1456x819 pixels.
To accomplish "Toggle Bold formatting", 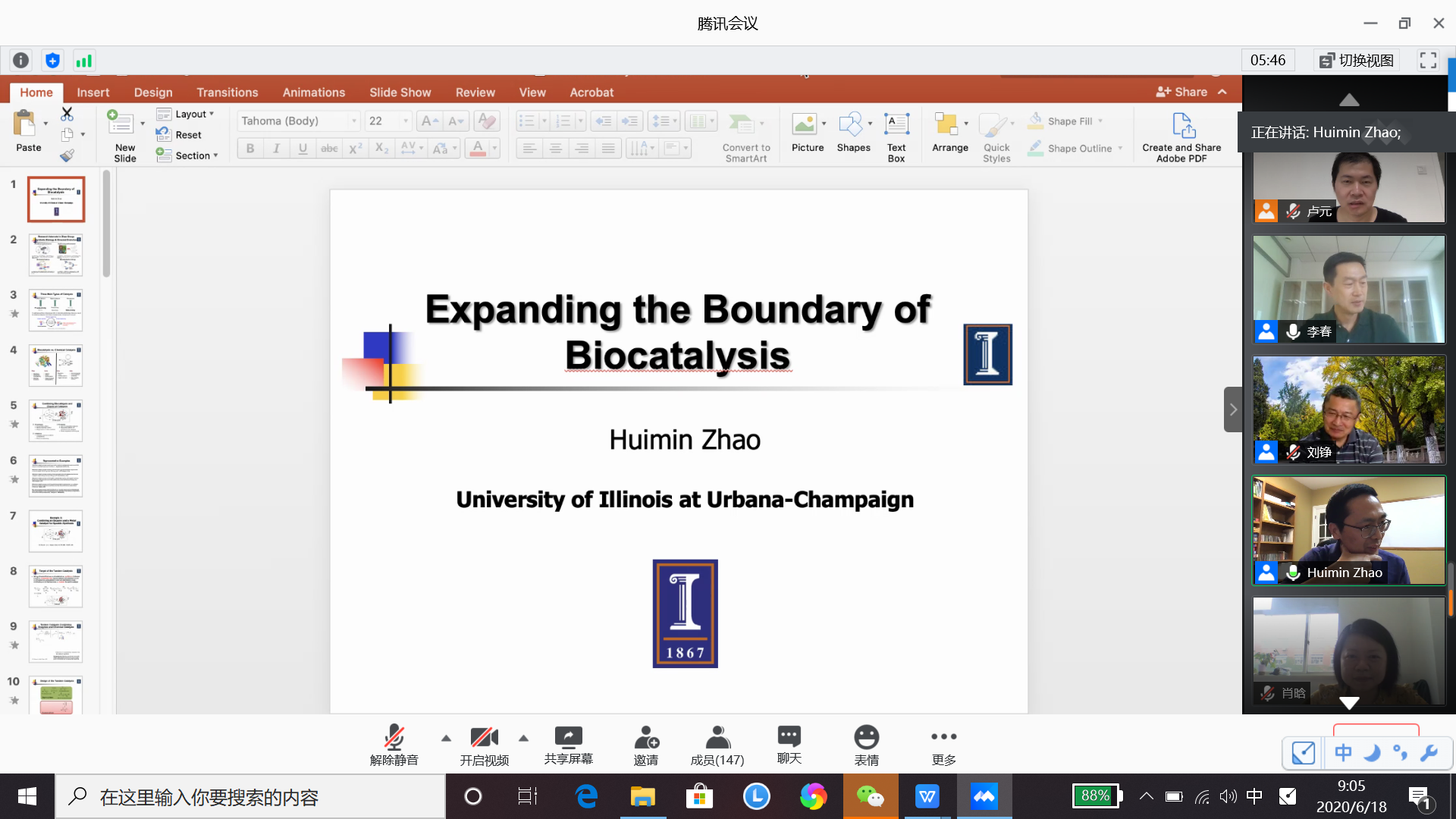I will [x=250, y=148].
